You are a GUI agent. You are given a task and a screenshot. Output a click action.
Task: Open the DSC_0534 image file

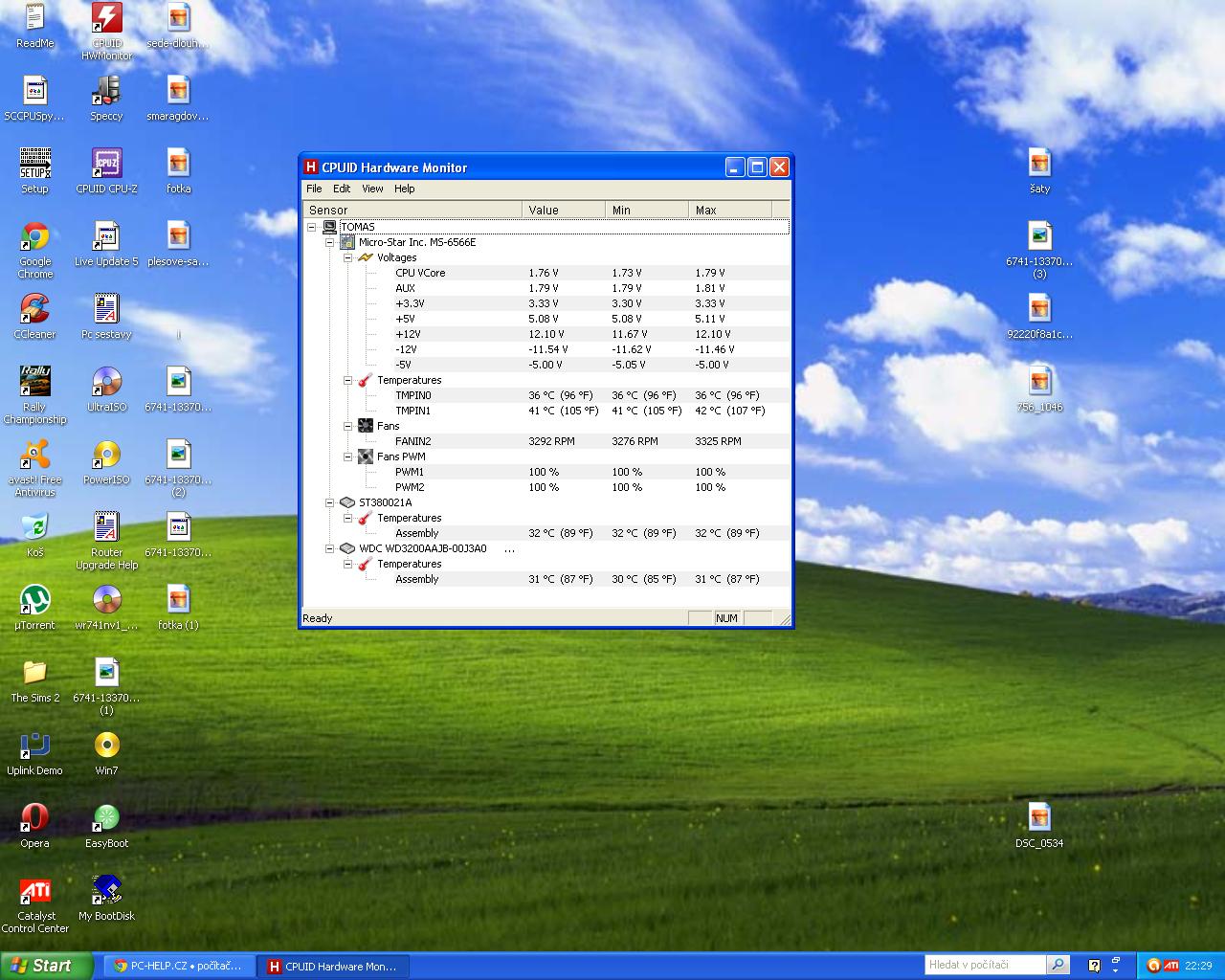pyautogui.click(x=1039, y=827)
